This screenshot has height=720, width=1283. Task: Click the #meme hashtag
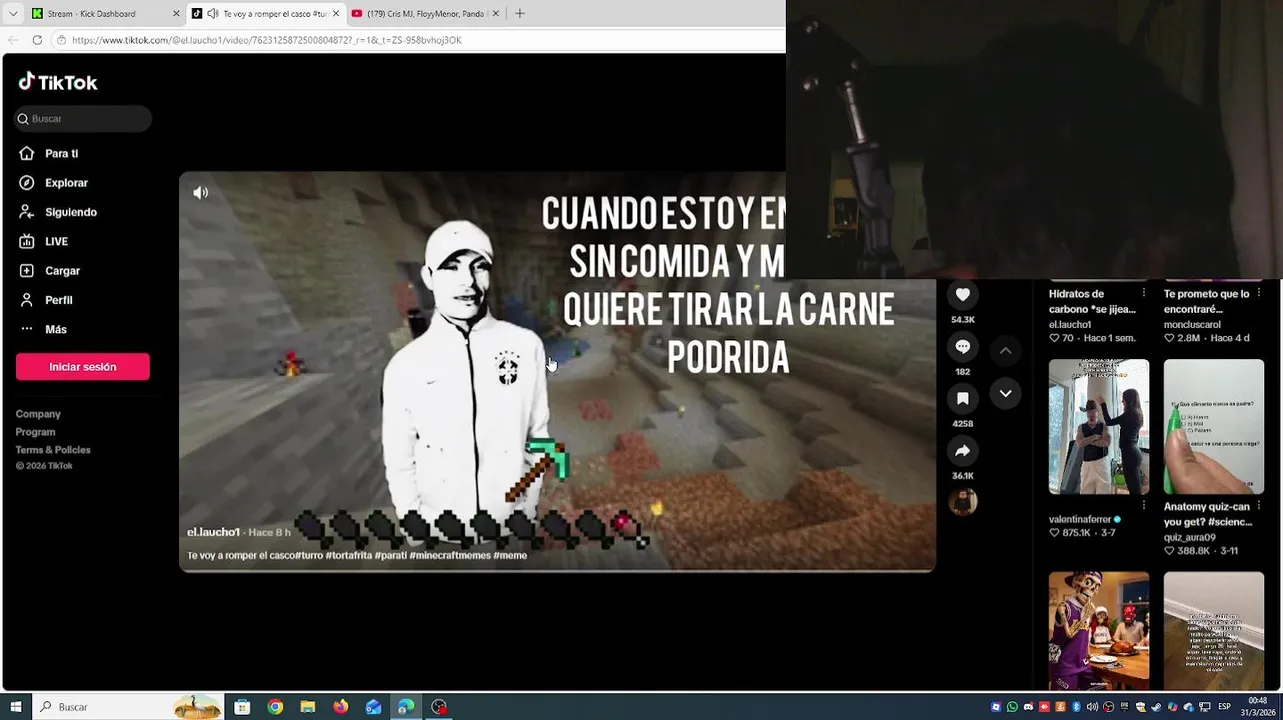click(x=510, y=555)
